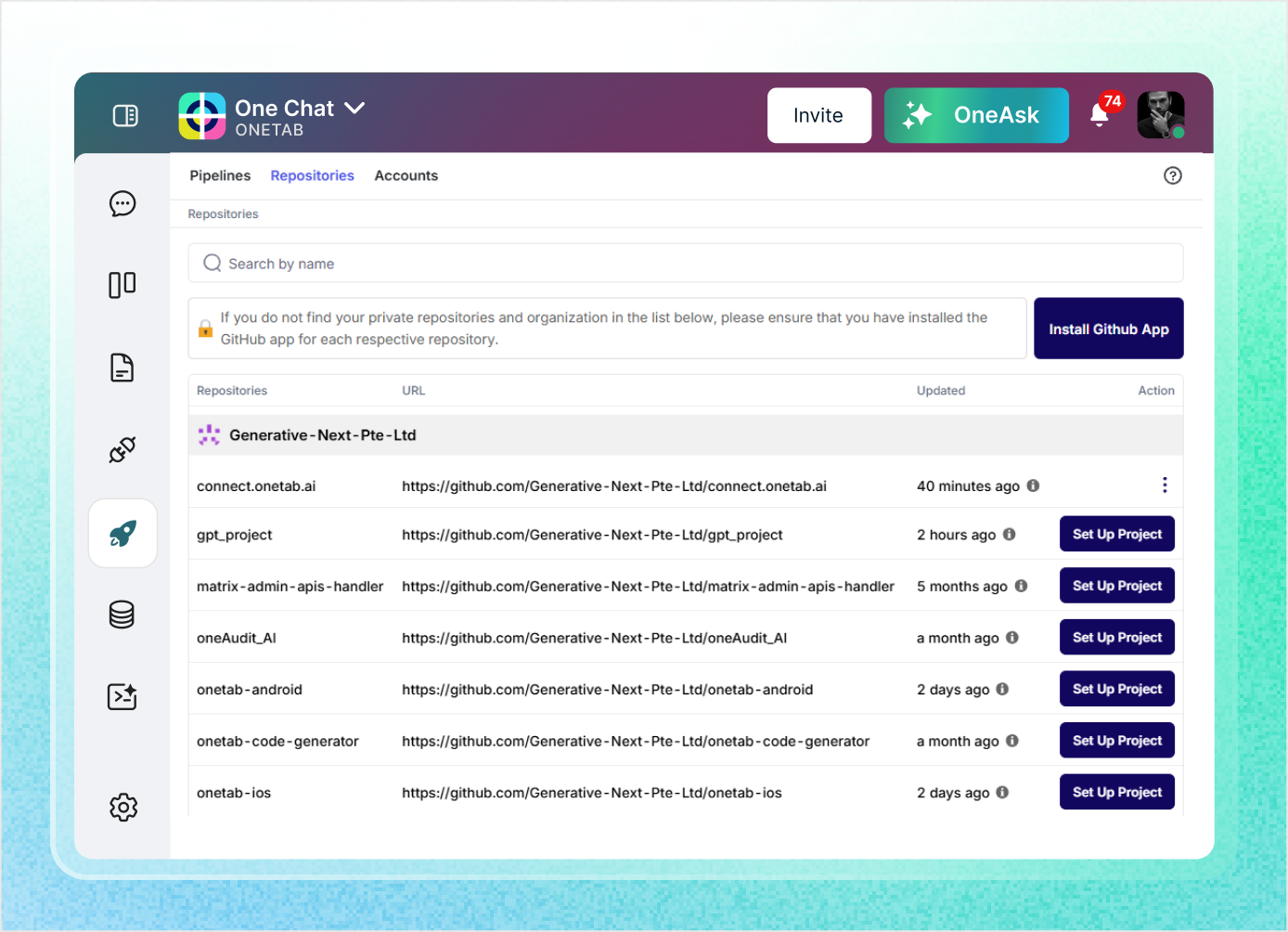Switch to the Repositories tab
The image size is (1288, 932).
point(313,175)
